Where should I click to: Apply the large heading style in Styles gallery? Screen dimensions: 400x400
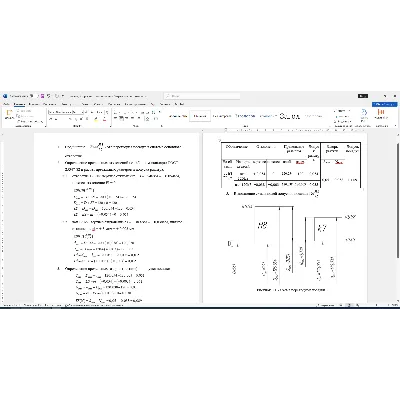click(290, 116)
